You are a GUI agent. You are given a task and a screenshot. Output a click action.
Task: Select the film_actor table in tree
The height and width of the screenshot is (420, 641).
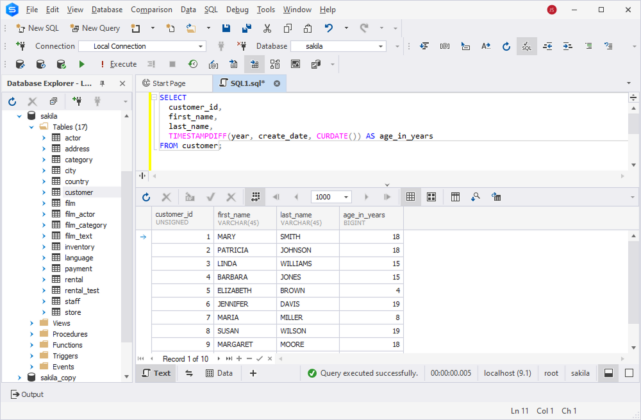79,214
